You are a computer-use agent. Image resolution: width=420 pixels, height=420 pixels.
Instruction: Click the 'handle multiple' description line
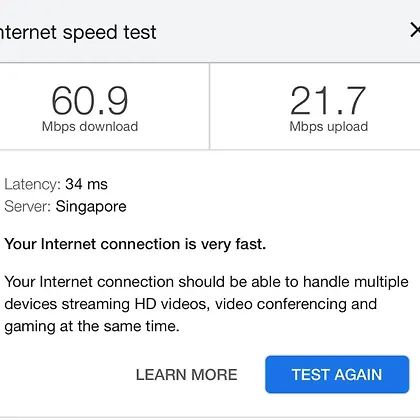click(206, 282)
